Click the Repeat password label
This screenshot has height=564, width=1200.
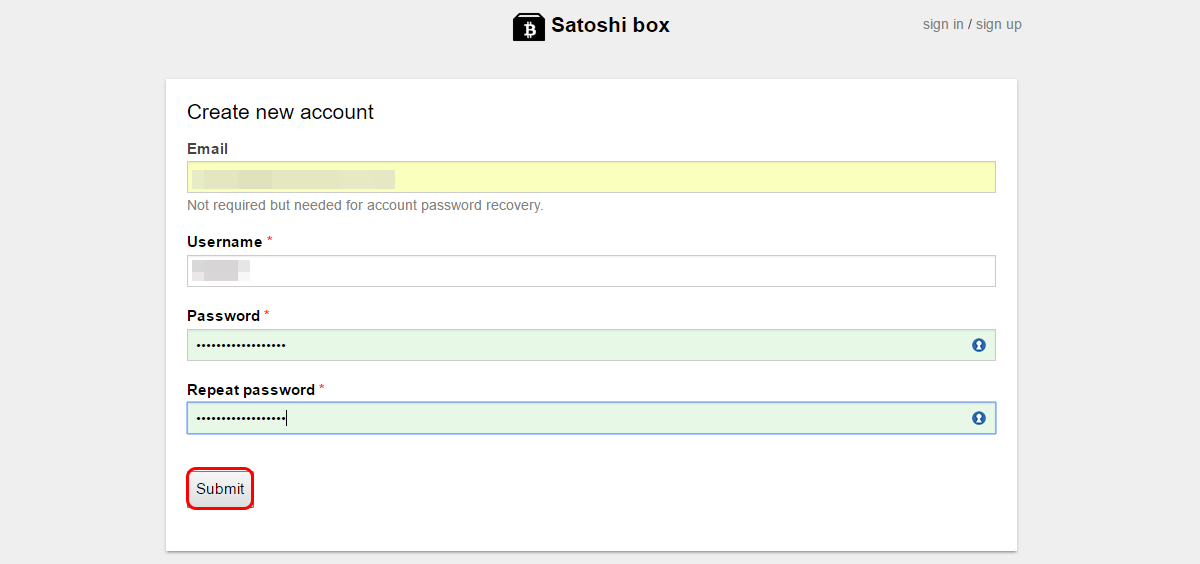coord(250,390)
